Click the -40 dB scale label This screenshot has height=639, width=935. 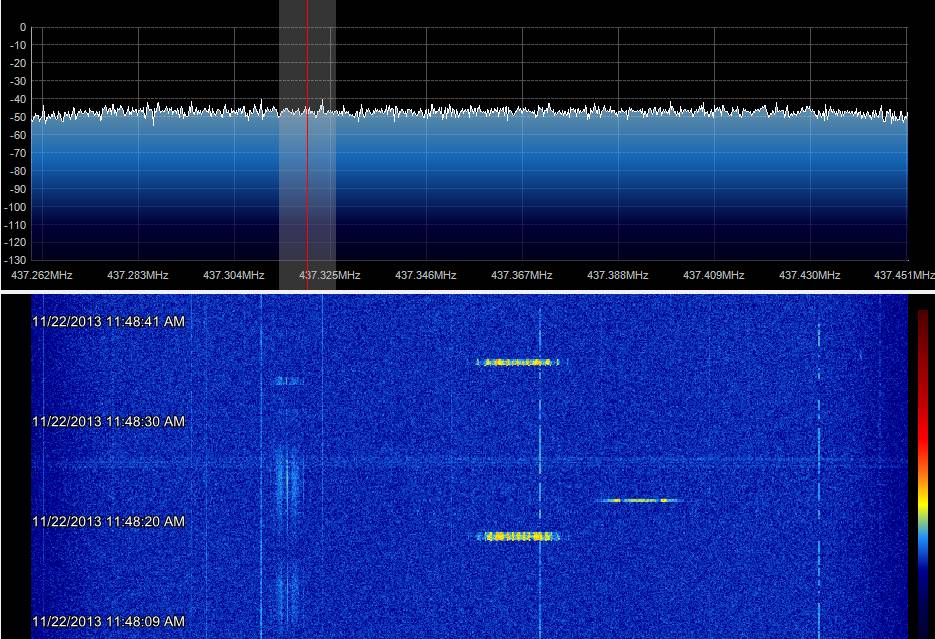pyautogui.click(x=18, y=100)
